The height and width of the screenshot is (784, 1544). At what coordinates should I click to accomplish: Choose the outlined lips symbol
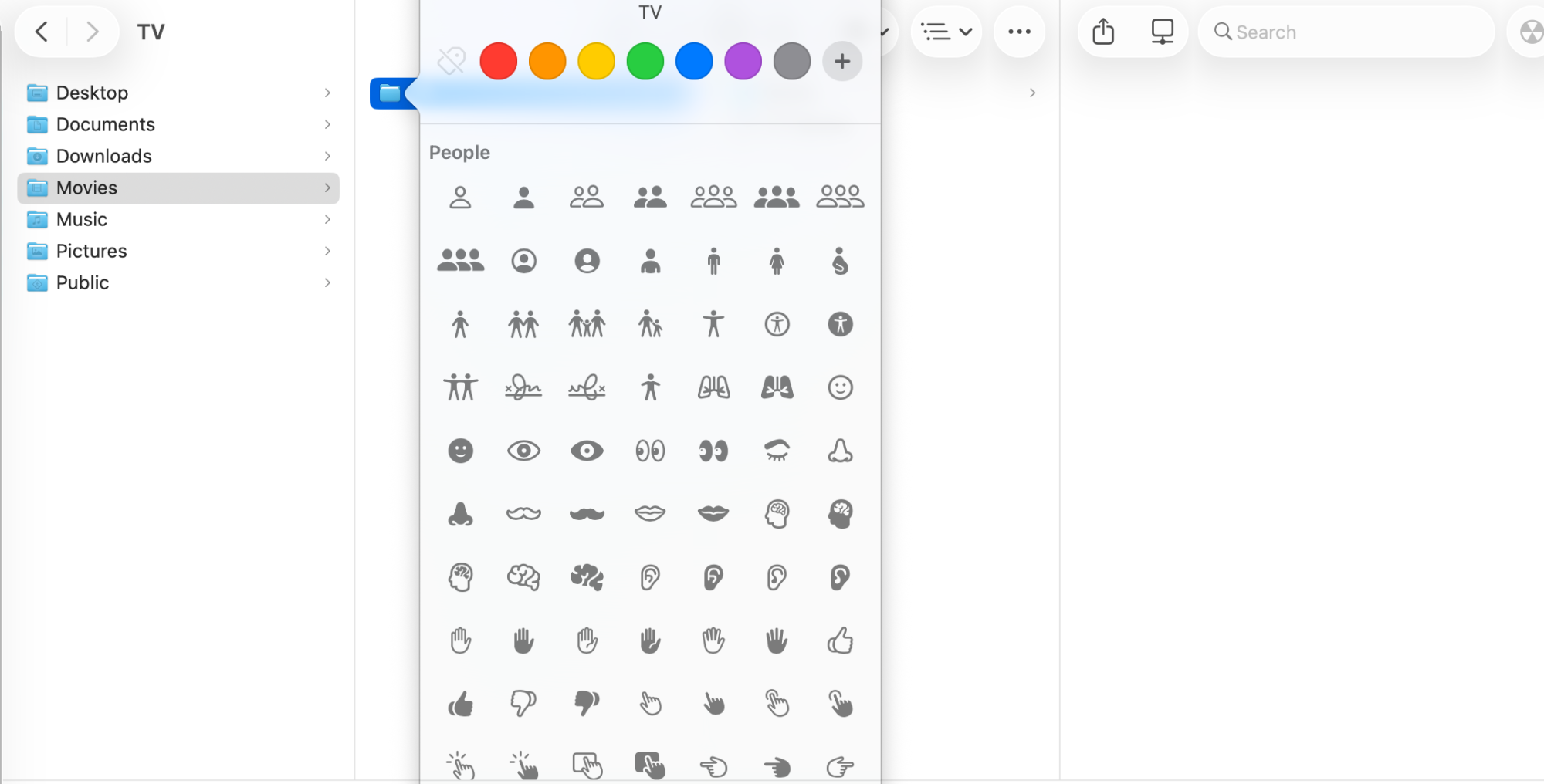coord(650,514)
